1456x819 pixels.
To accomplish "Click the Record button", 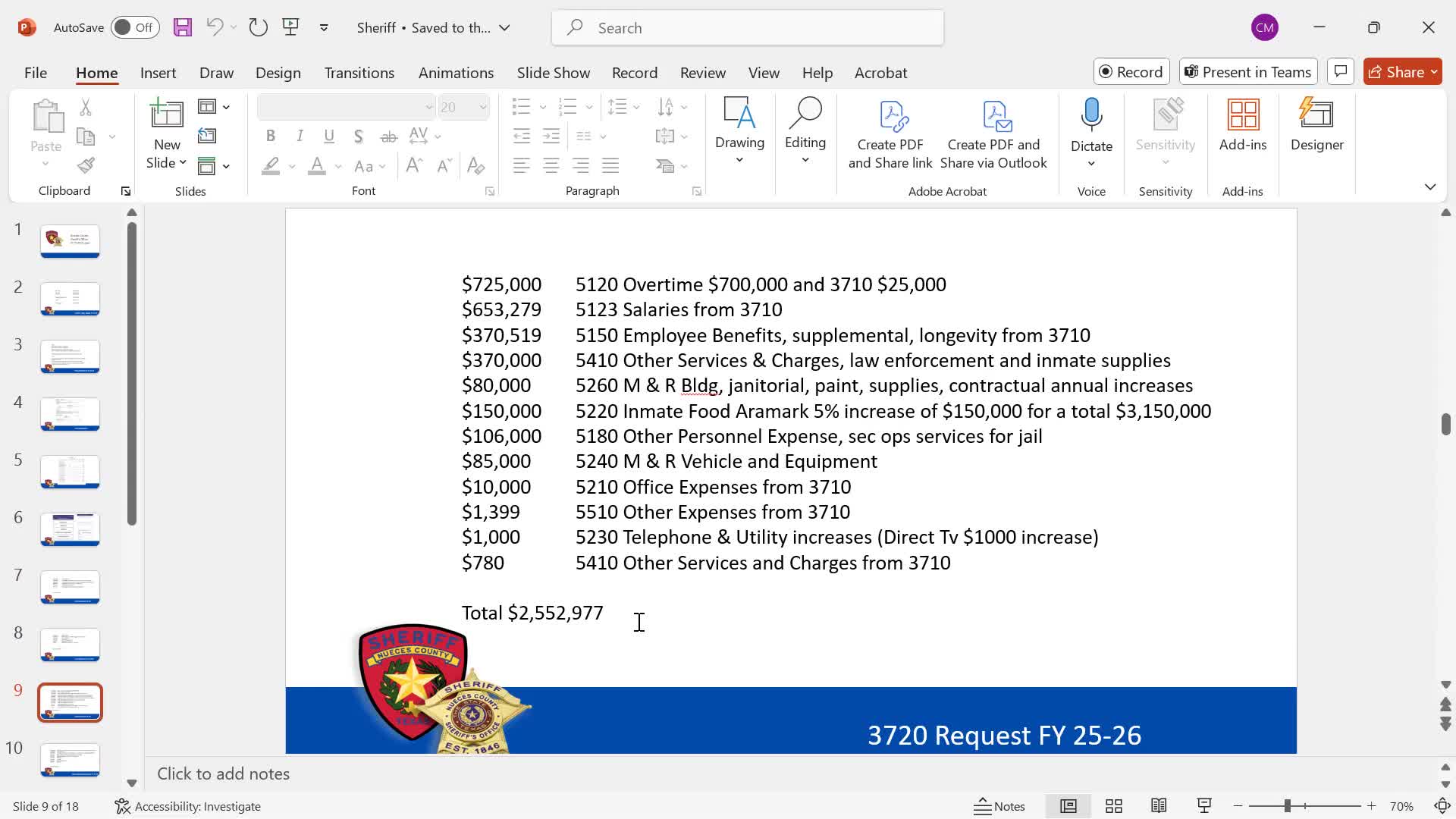I will click(x=1131, y=71).
